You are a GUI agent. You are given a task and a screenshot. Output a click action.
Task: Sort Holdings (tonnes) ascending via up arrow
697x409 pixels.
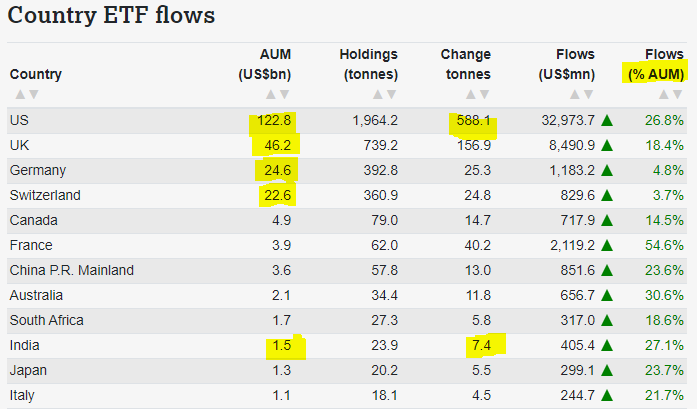(x=378, y=95)
